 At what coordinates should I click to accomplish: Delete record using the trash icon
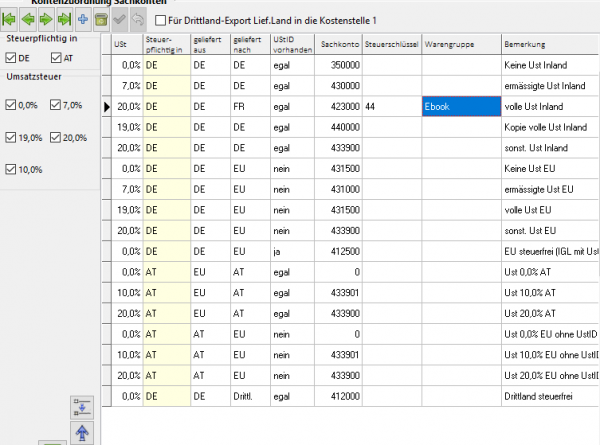[101, 19]
